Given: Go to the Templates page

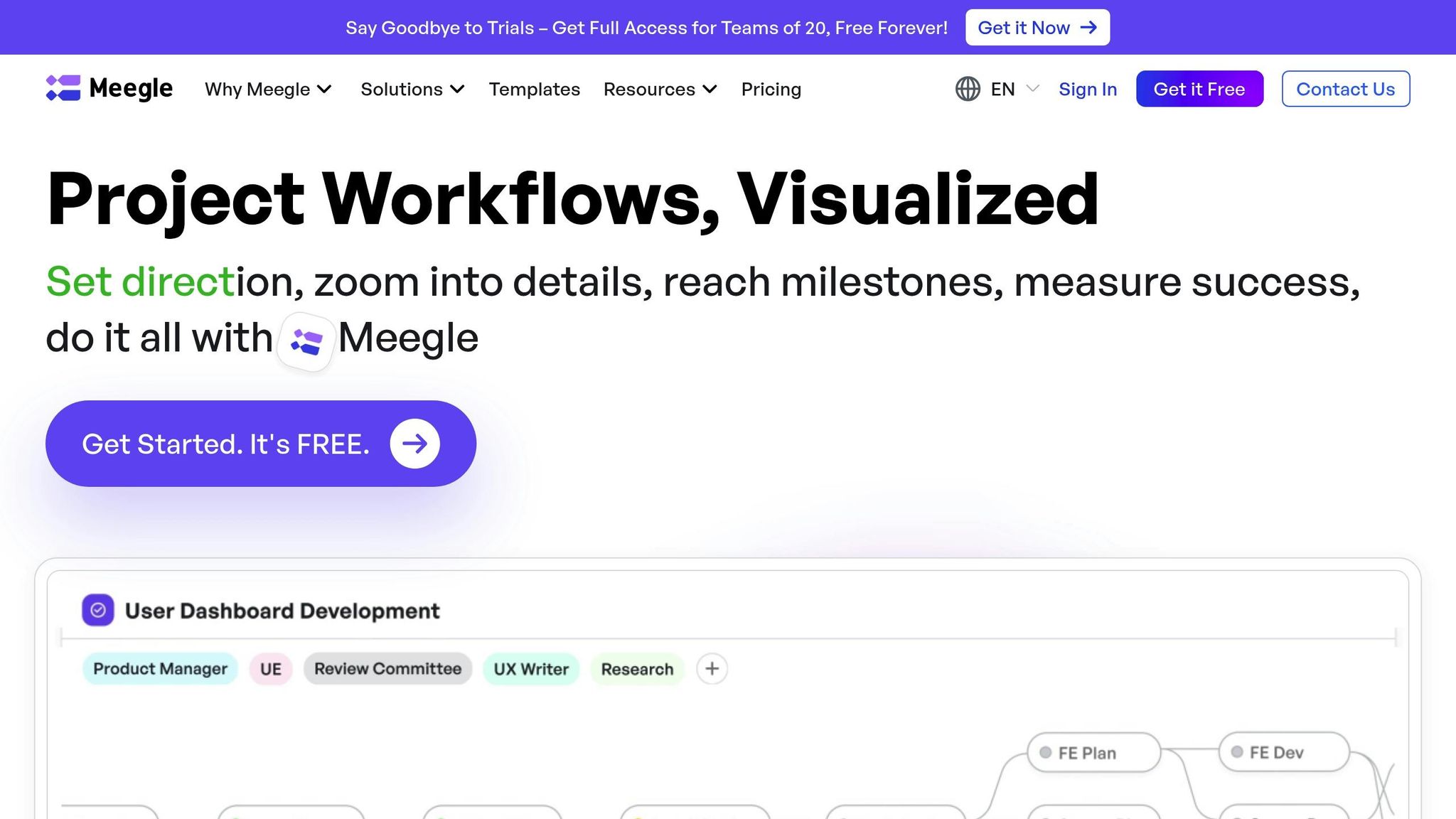Looking at the screenshot, I should (x=534, y=89).
